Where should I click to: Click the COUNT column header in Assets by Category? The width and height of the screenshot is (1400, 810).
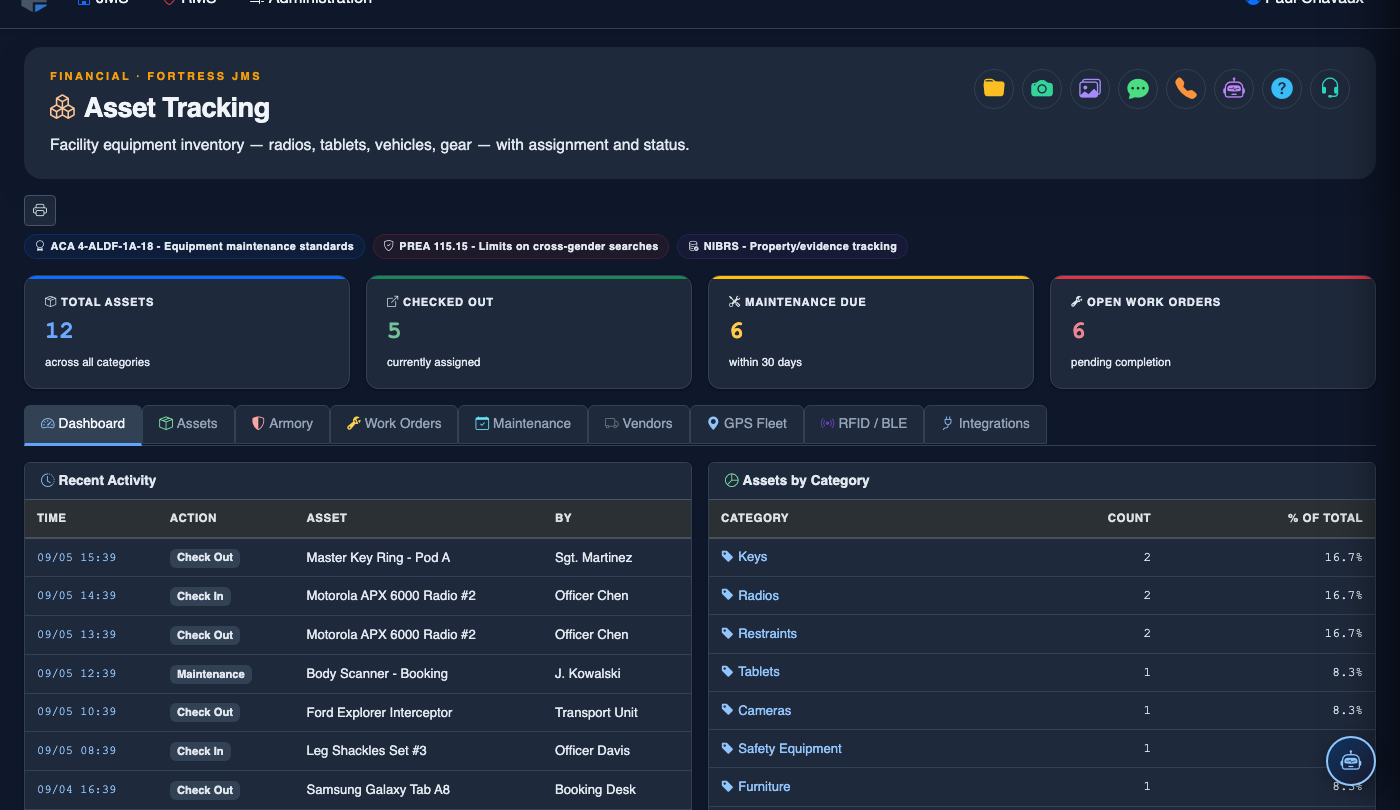[1129, 518]
